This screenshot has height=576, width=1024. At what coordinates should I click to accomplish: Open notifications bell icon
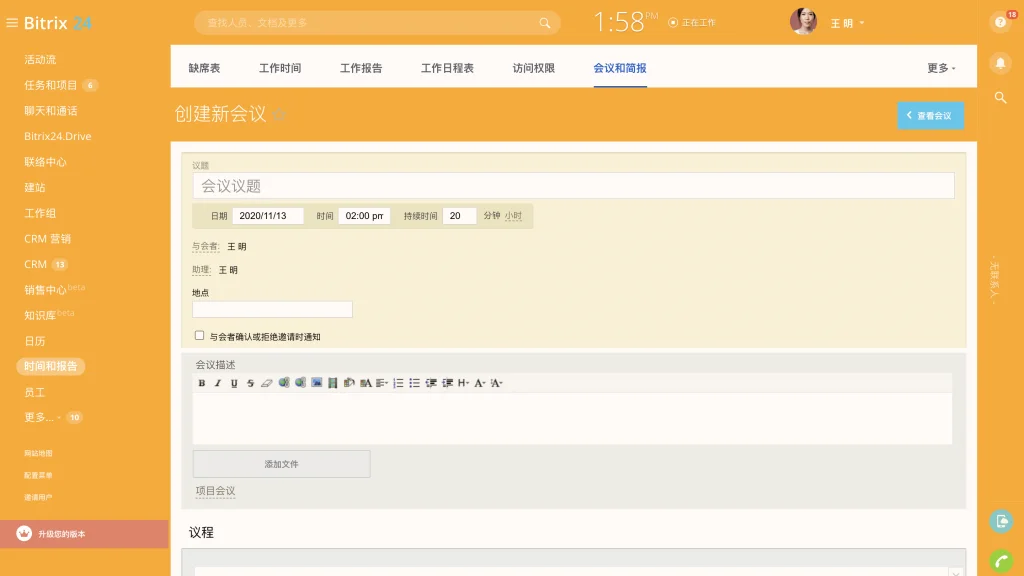(1000, 63)
